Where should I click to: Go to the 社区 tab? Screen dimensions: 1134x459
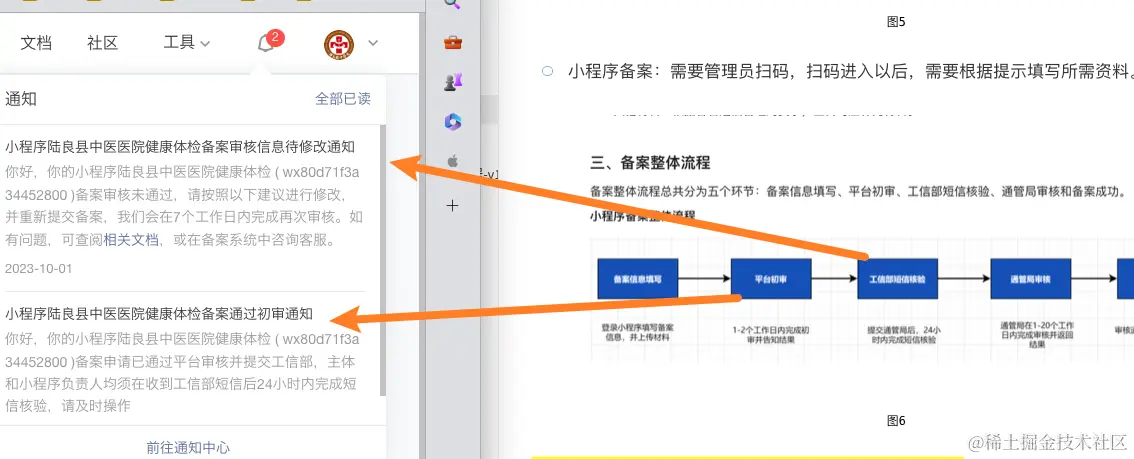[102, 43]
